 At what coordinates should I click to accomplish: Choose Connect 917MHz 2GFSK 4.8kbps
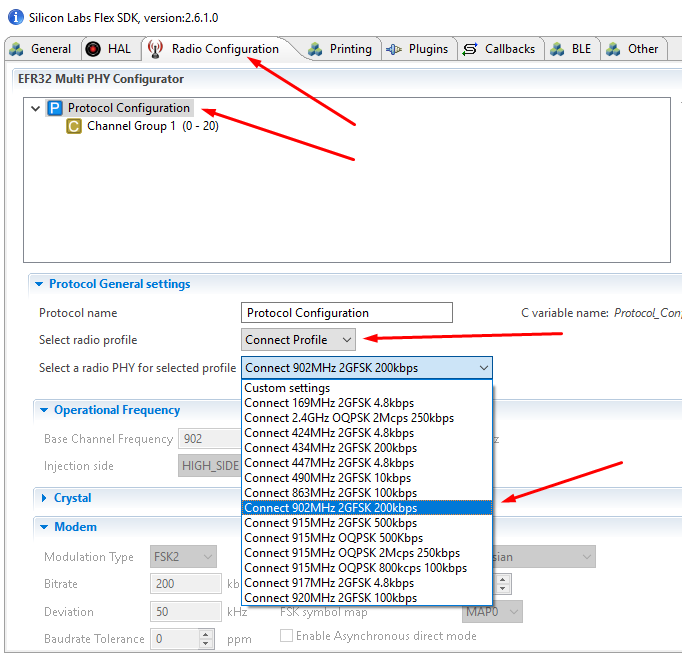(367, 583)
